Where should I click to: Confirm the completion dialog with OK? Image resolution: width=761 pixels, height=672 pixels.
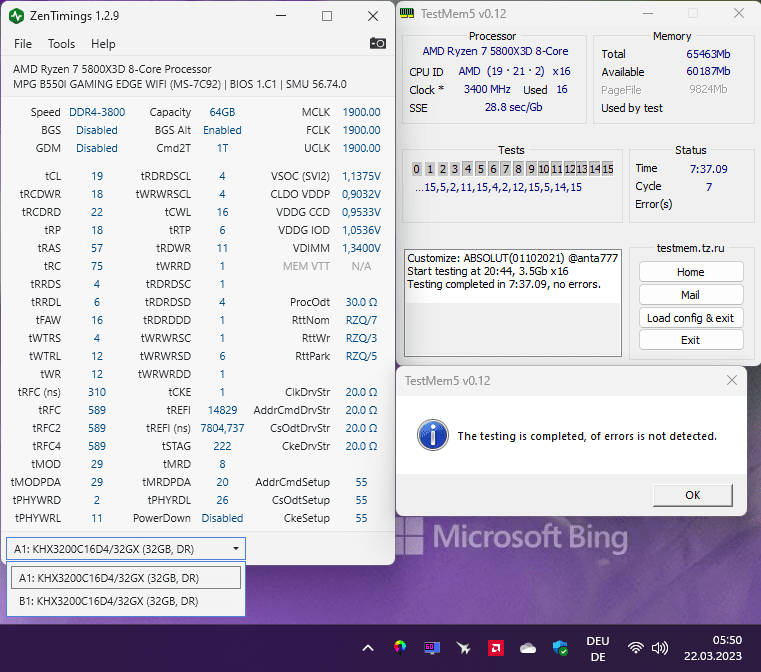pos(693,495)
